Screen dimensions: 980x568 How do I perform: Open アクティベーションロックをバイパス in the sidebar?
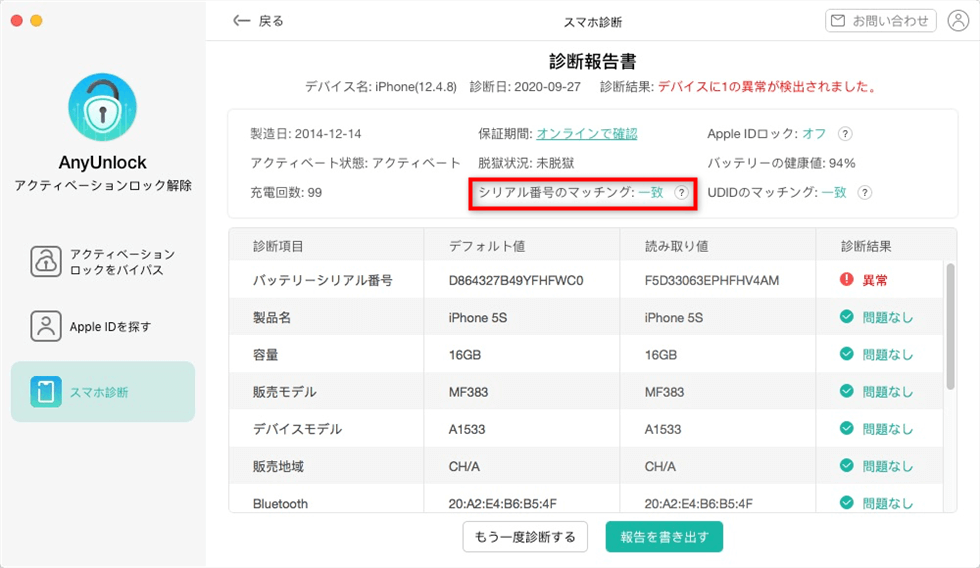click(102, 262)
